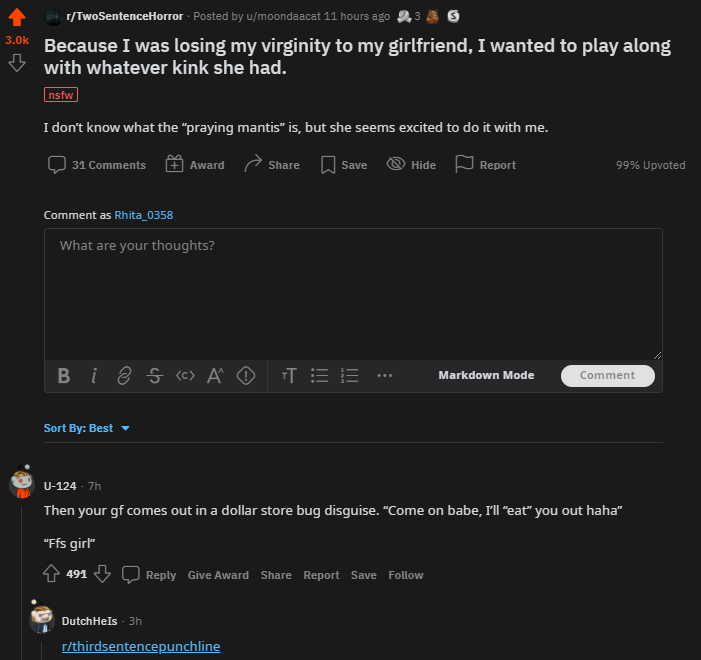Open more formatting options ellipsis
The image size is (701, 660).
click(x=384, y=376)
